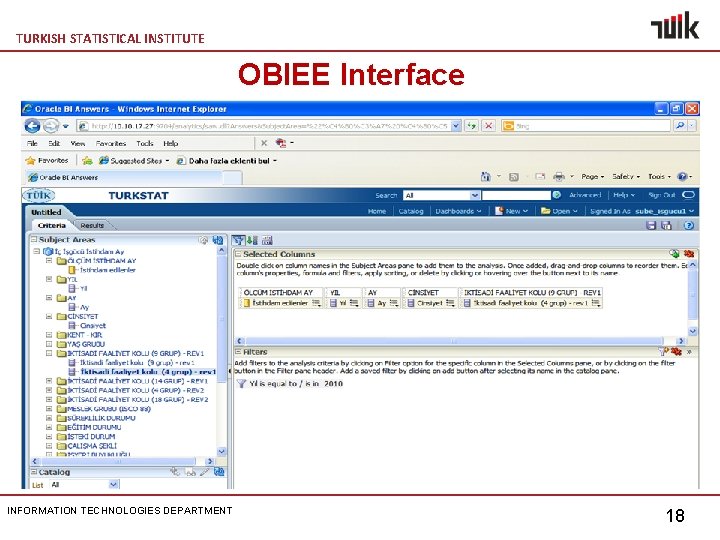Switch to the Results tab

click(92, 225)
